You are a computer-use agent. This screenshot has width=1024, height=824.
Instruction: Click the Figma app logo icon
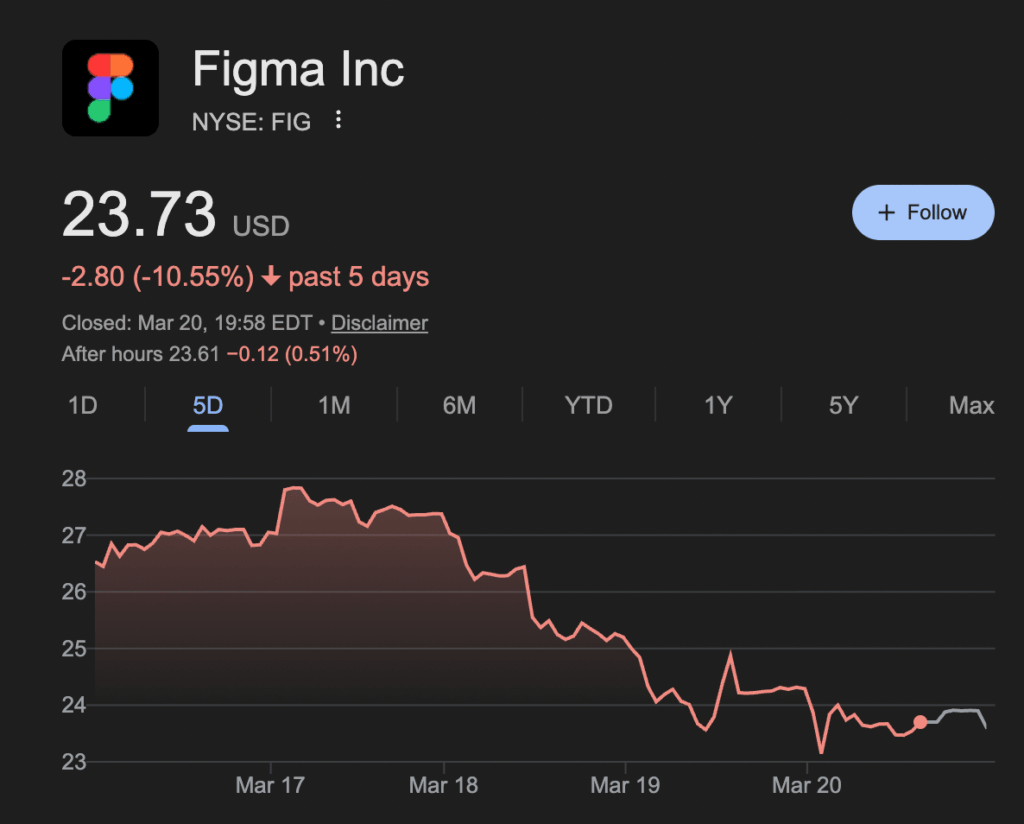click(x=110, y=88)
